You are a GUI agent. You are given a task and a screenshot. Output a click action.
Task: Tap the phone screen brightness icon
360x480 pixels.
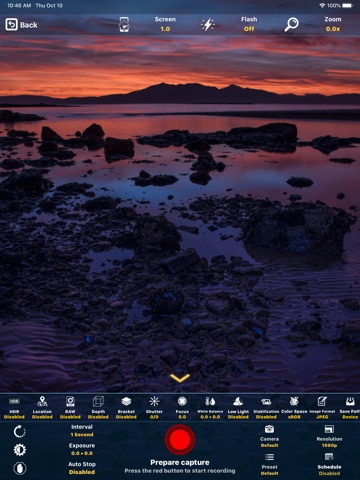click(x=124, y=24)
